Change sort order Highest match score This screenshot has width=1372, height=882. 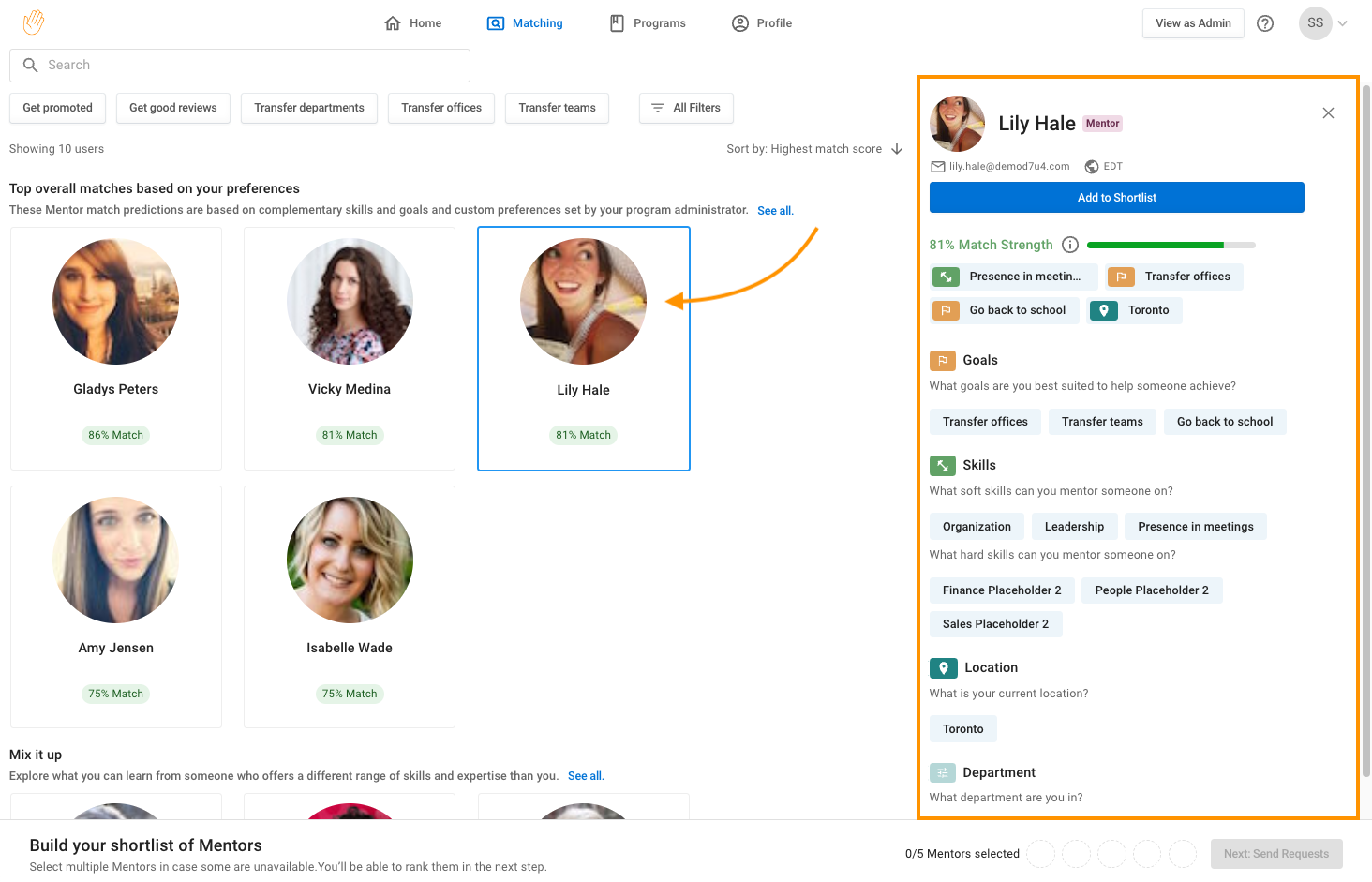[x=804, y=149]
